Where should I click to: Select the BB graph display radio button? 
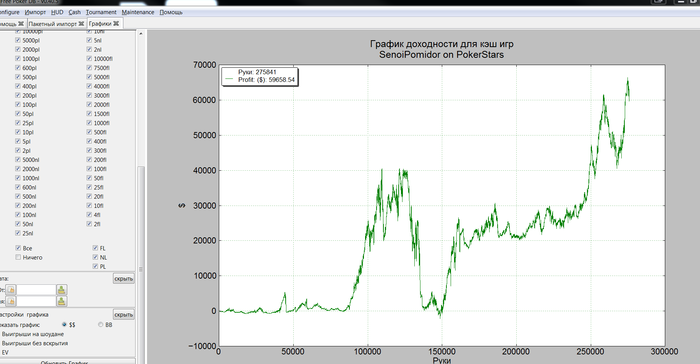coord(100,325)
